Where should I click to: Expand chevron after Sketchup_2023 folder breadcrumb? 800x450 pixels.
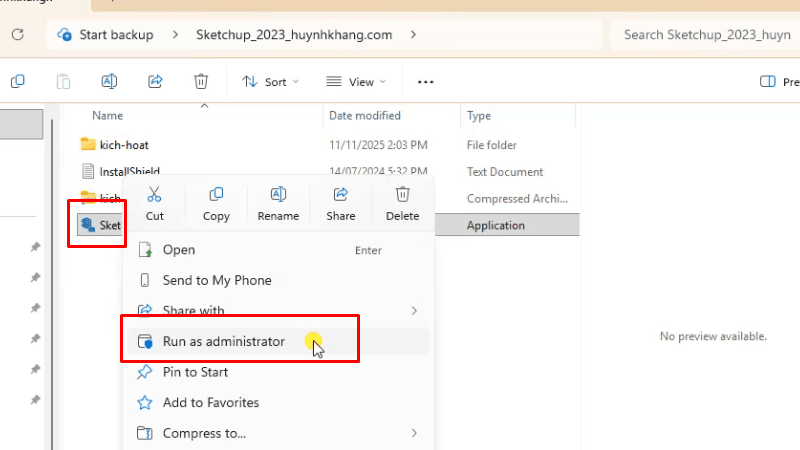tap(413, 35)
